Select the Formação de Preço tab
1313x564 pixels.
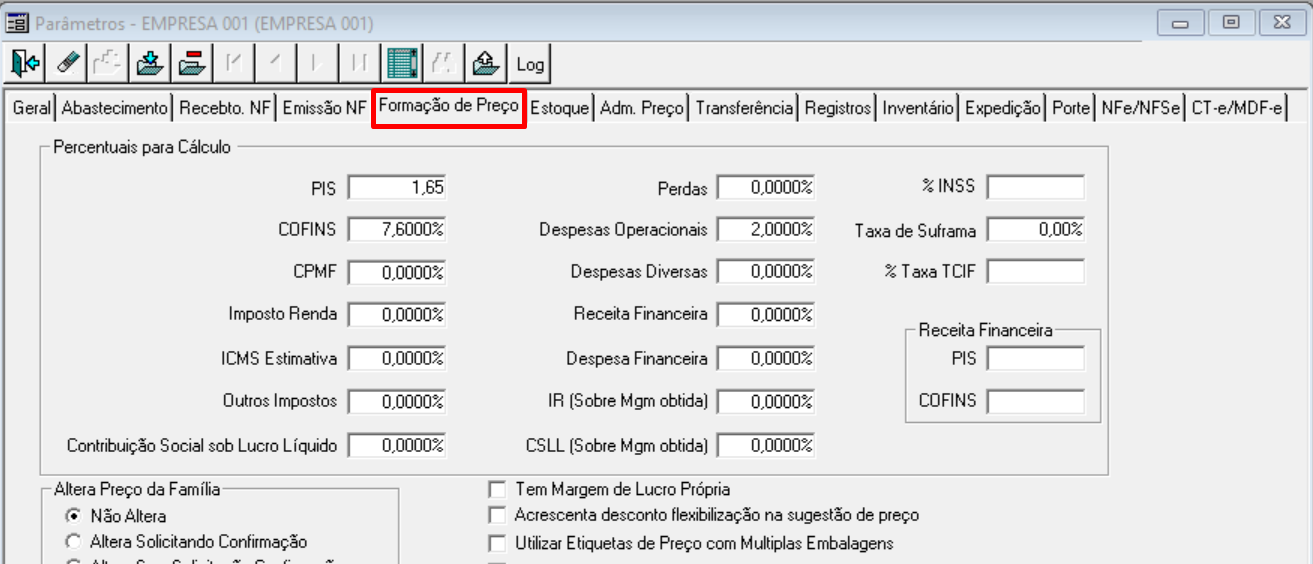click(449, 107)
